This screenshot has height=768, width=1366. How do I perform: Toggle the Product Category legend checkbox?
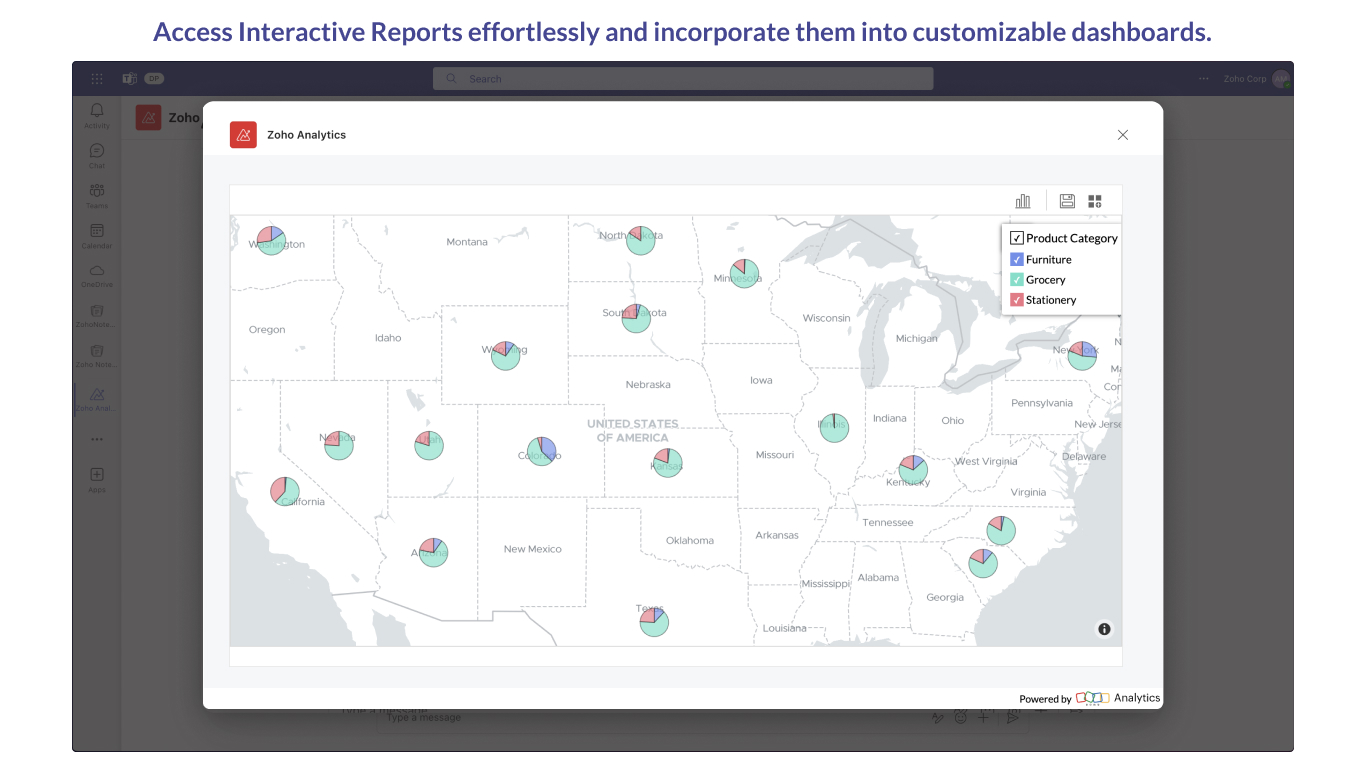coord(1017,238)
